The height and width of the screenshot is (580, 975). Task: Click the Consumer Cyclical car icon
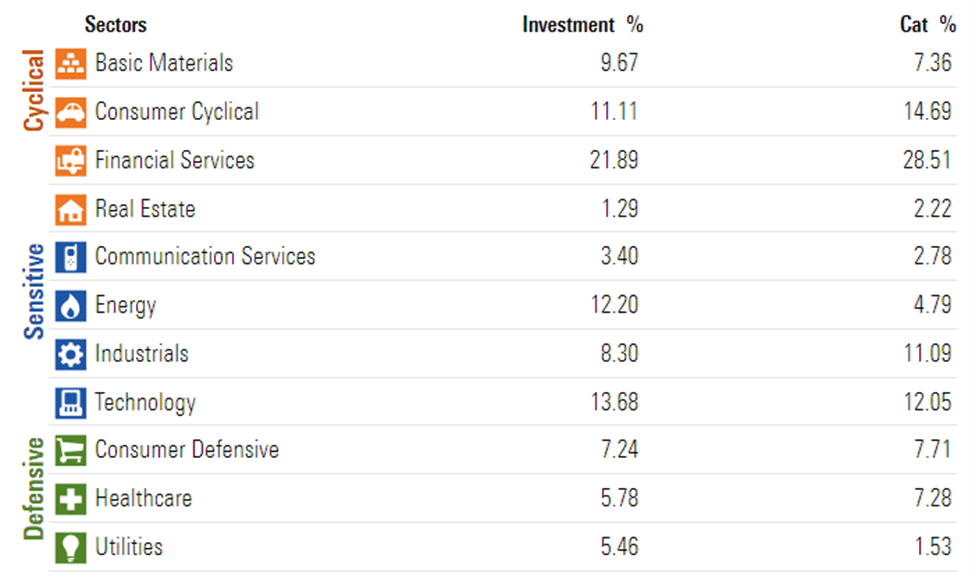70,112
